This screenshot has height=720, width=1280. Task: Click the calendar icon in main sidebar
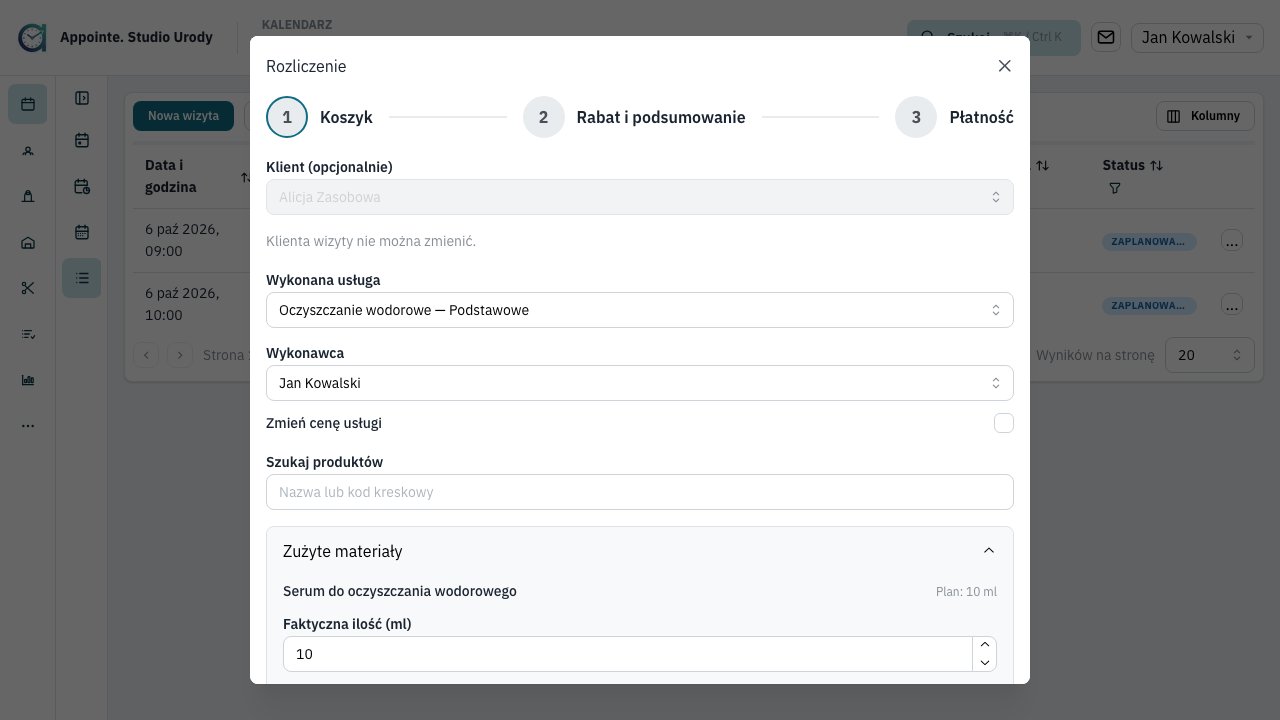(x=28, y=104)
